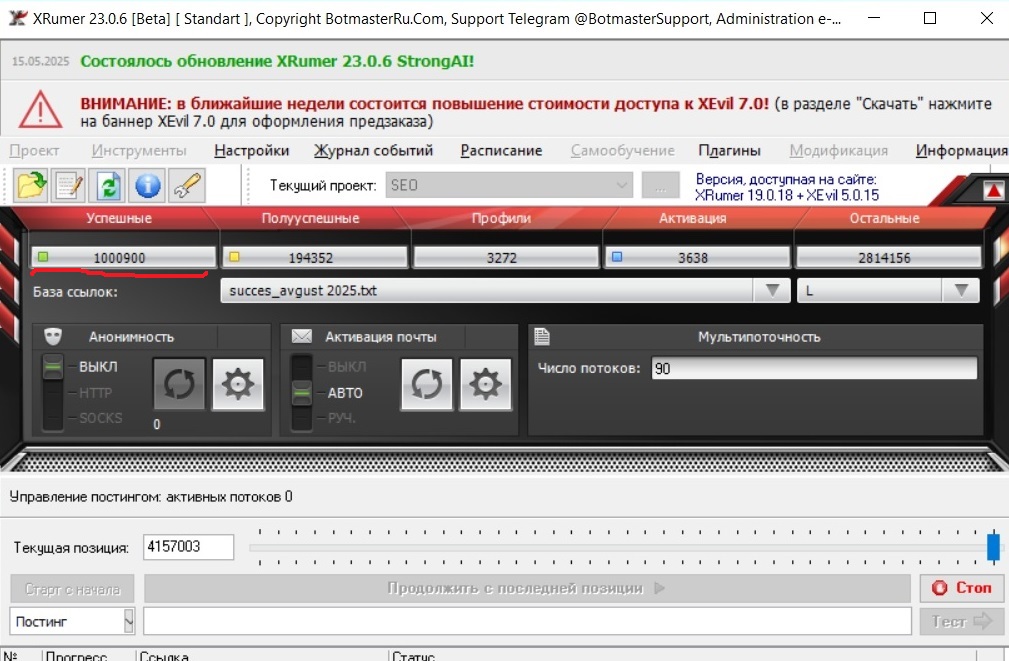Image resolution: width=1009 pixels, height=661 pixels.
Task: Click the edit project notepad icon
Action: [69, 185]
